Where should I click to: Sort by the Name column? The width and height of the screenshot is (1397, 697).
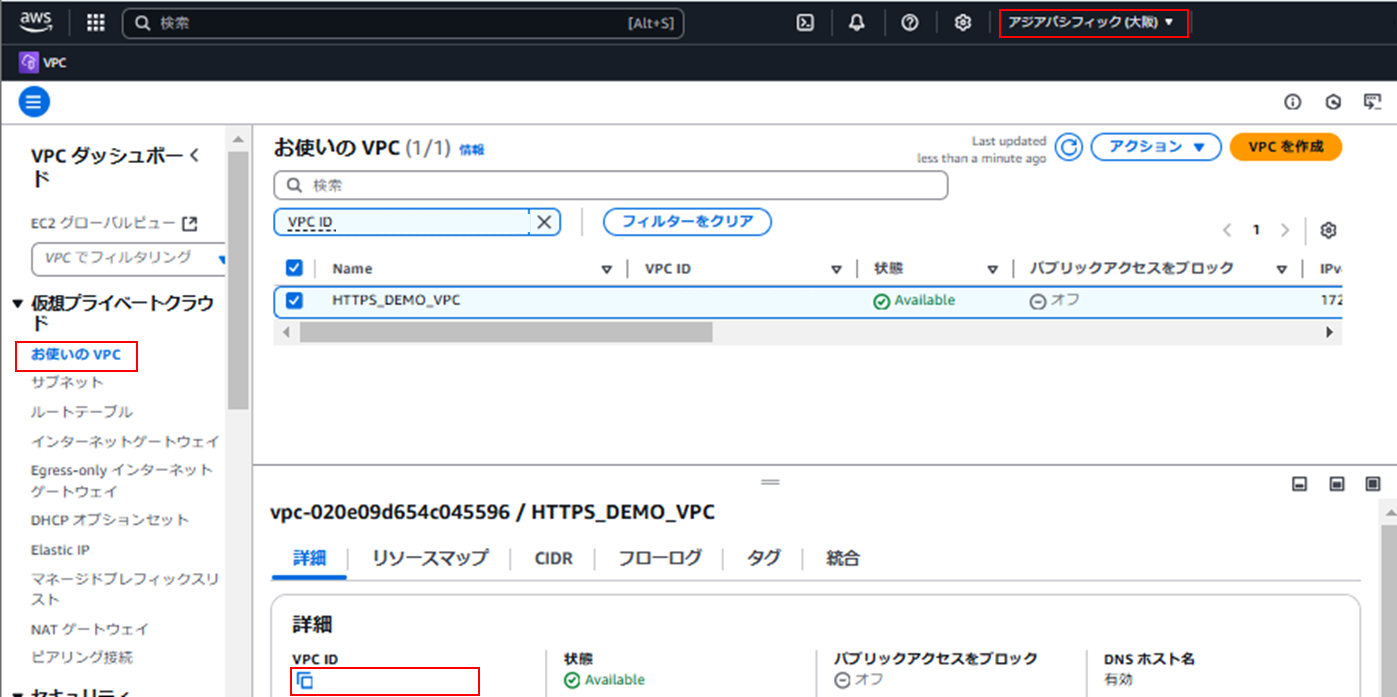(606, 269)
